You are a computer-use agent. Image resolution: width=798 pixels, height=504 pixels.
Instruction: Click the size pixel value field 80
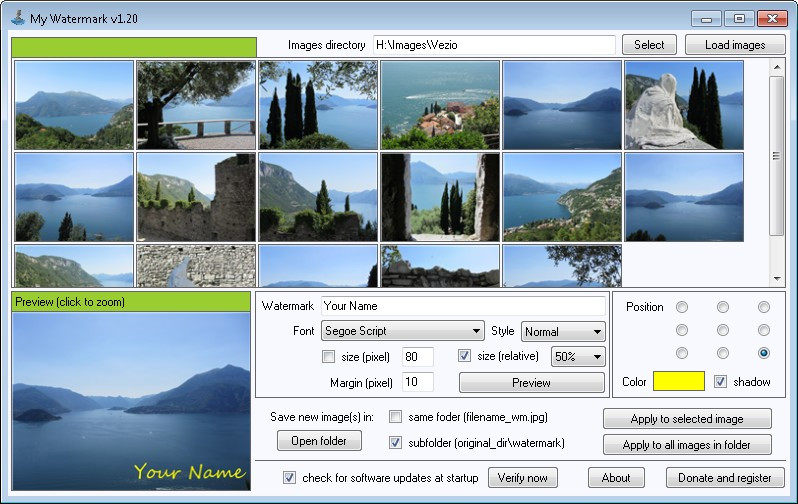tap(417, 357)
